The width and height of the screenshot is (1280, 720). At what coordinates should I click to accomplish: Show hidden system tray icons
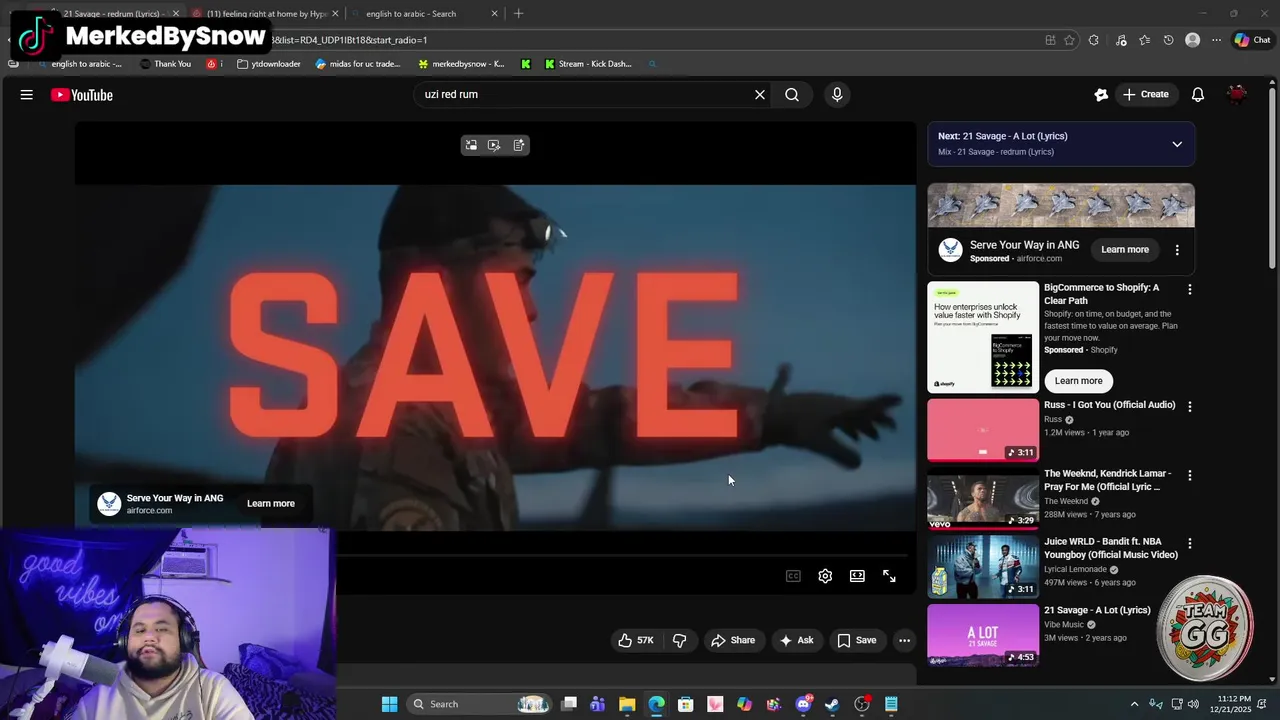pyautogui.click(x=1134, y=704)
